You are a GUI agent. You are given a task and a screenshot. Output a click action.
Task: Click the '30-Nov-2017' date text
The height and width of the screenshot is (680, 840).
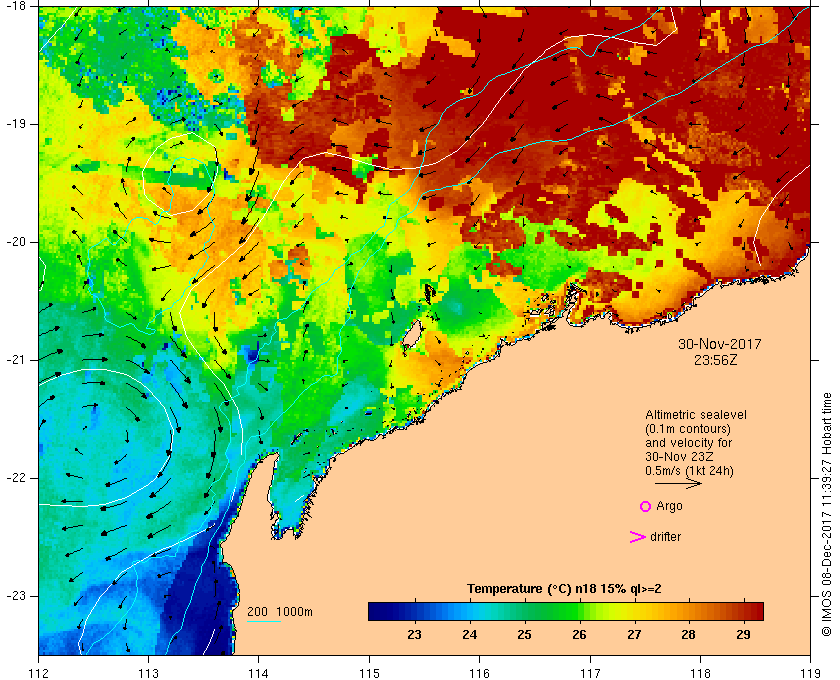719,344
